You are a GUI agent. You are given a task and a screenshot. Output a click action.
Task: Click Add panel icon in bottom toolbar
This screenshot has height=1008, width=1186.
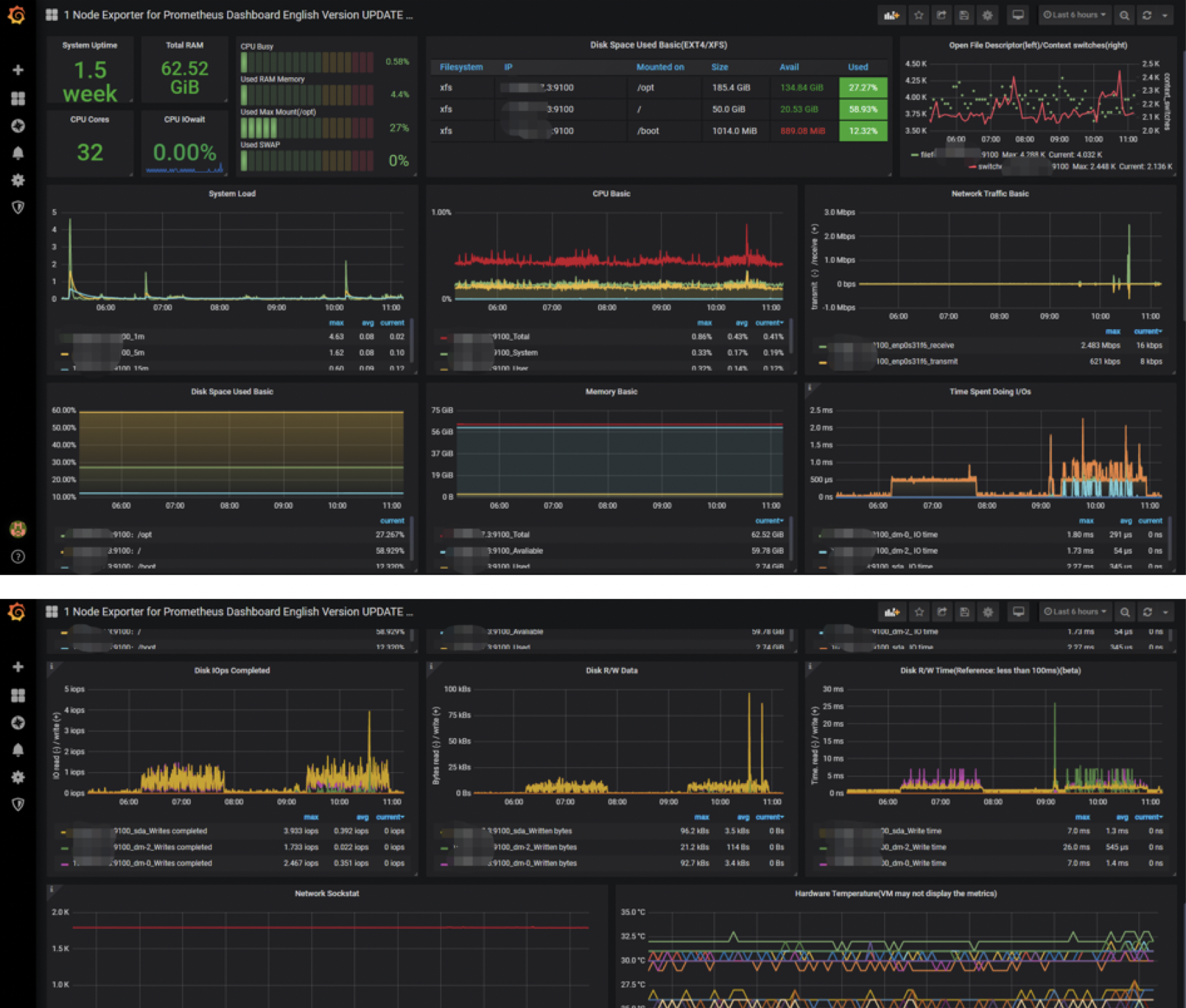(x=892, y=612)
